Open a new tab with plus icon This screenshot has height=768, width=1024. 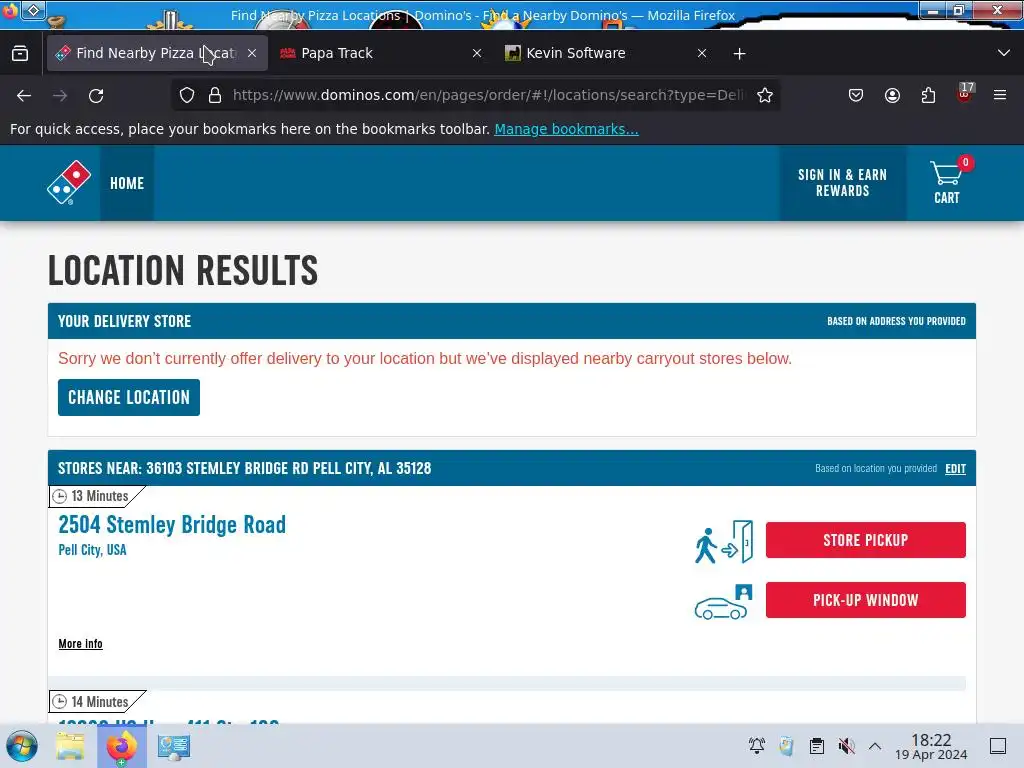pos(739,54)
